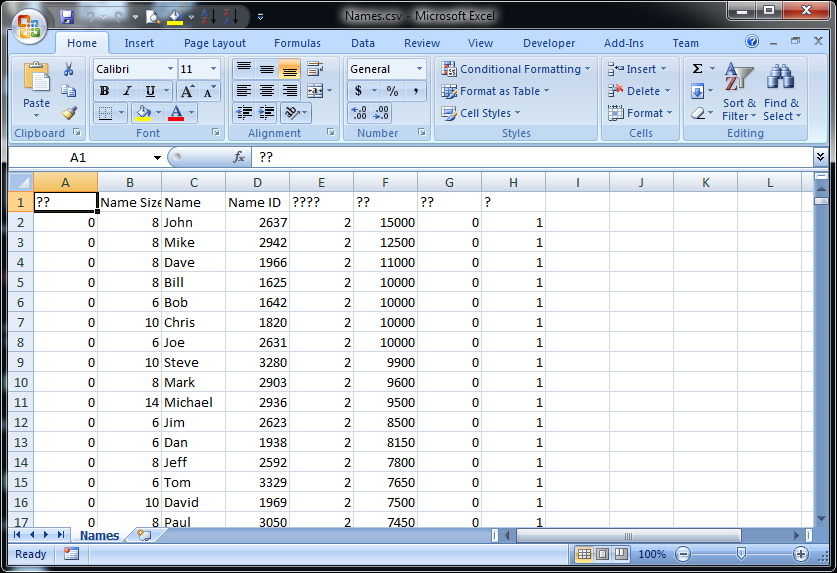This screenshot has width=837, height=573.
Task: Apply the yellow Fill Color bucket
Action: point(143,113)
